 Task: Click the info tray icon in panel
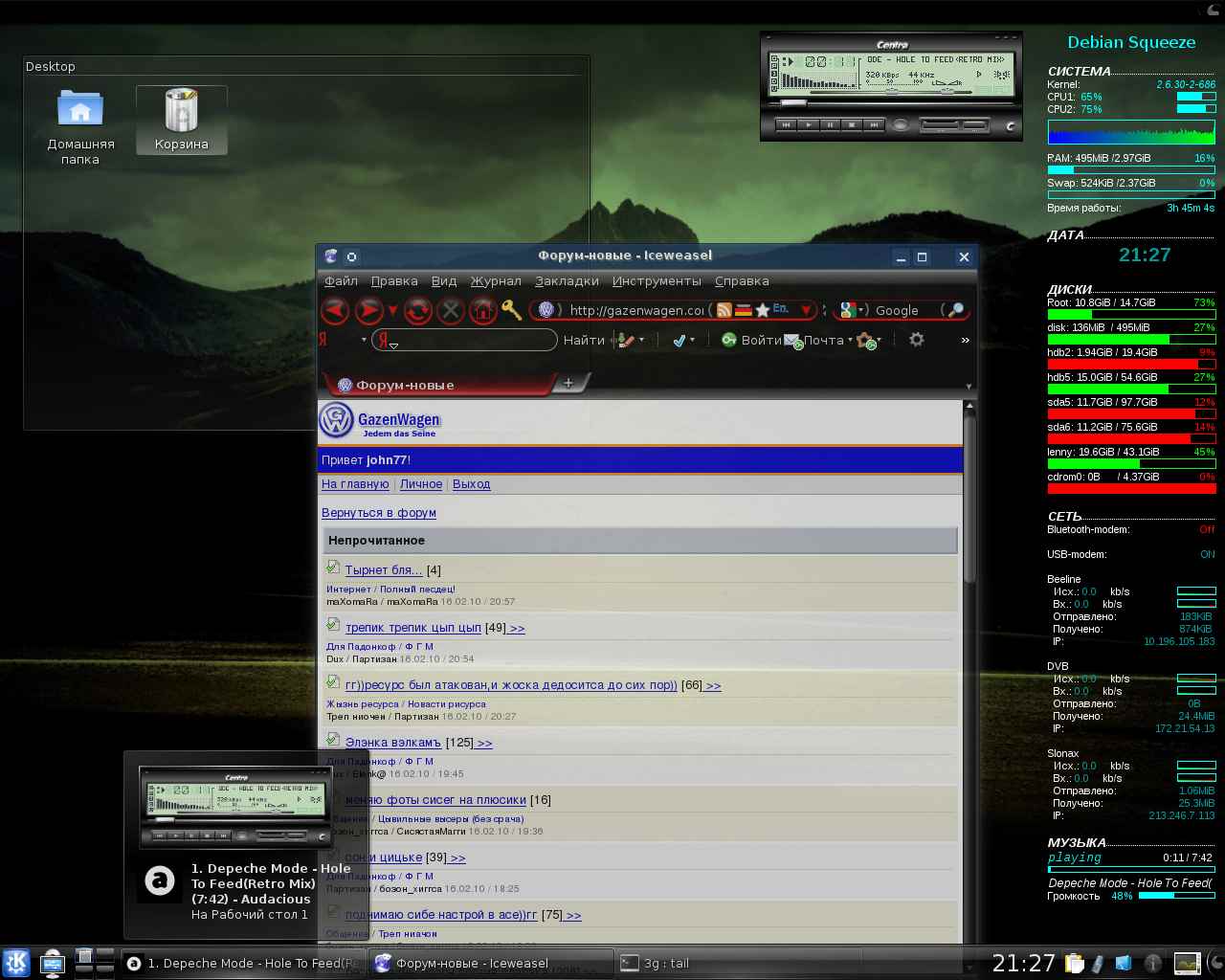point(1153,963)
